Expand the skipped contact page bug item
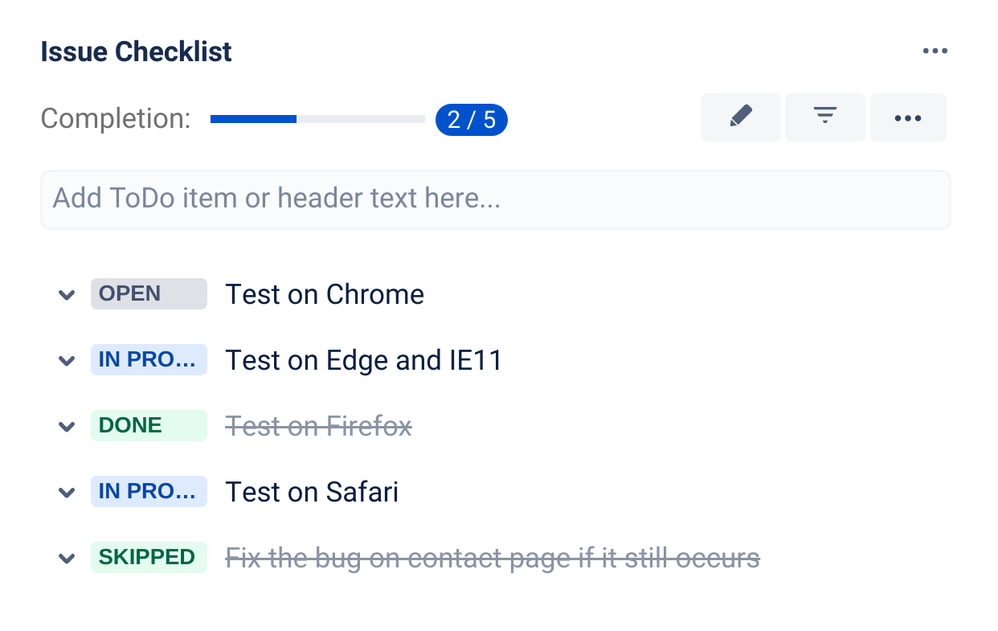 pyautogui.click(x=66, y=558)
